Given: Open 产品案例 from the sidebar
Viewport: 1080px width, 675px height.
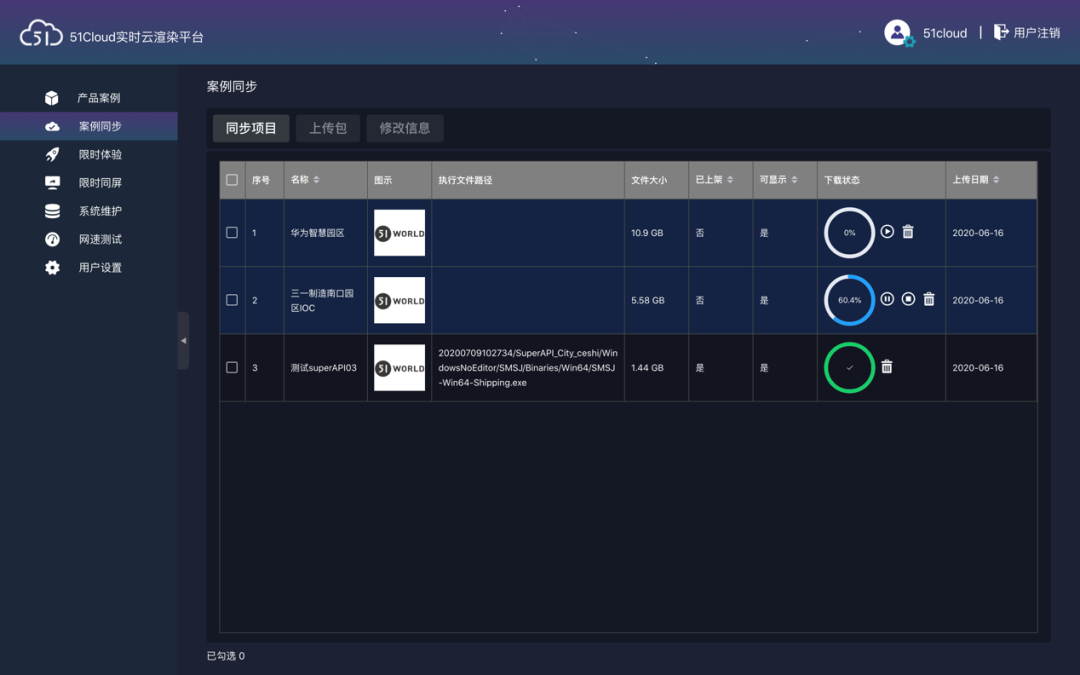Looking at the screenshot, I should [x=99, y=98].
